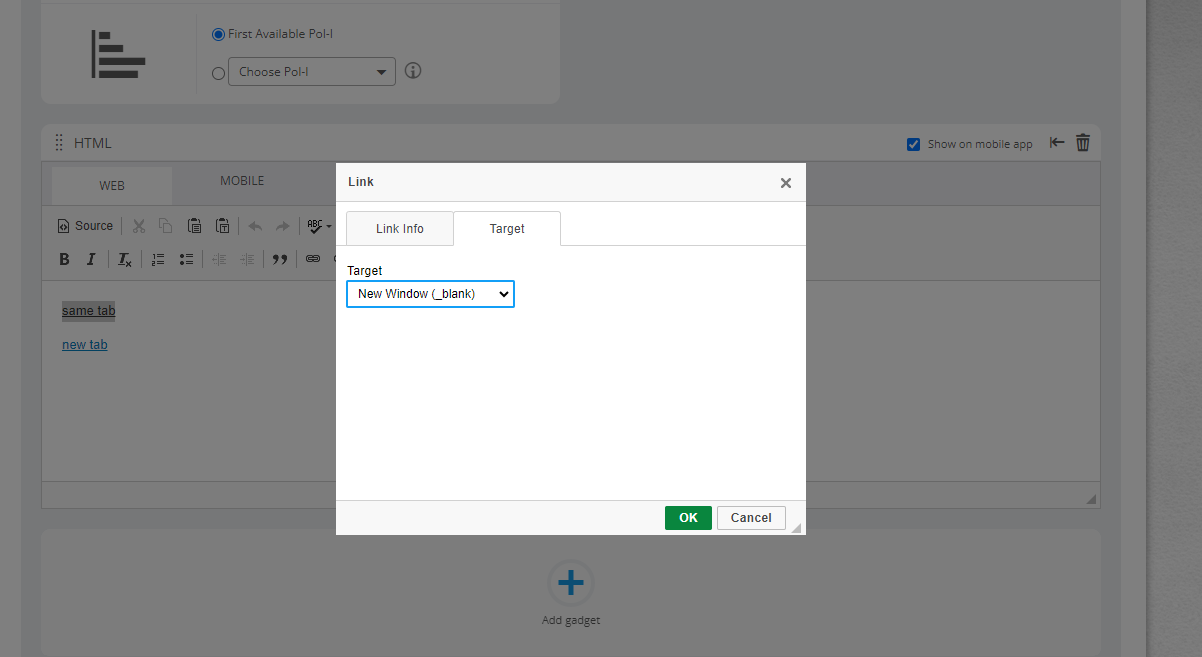
Task: Click the 'HTML' gadget title text
Action: point(93,143)
